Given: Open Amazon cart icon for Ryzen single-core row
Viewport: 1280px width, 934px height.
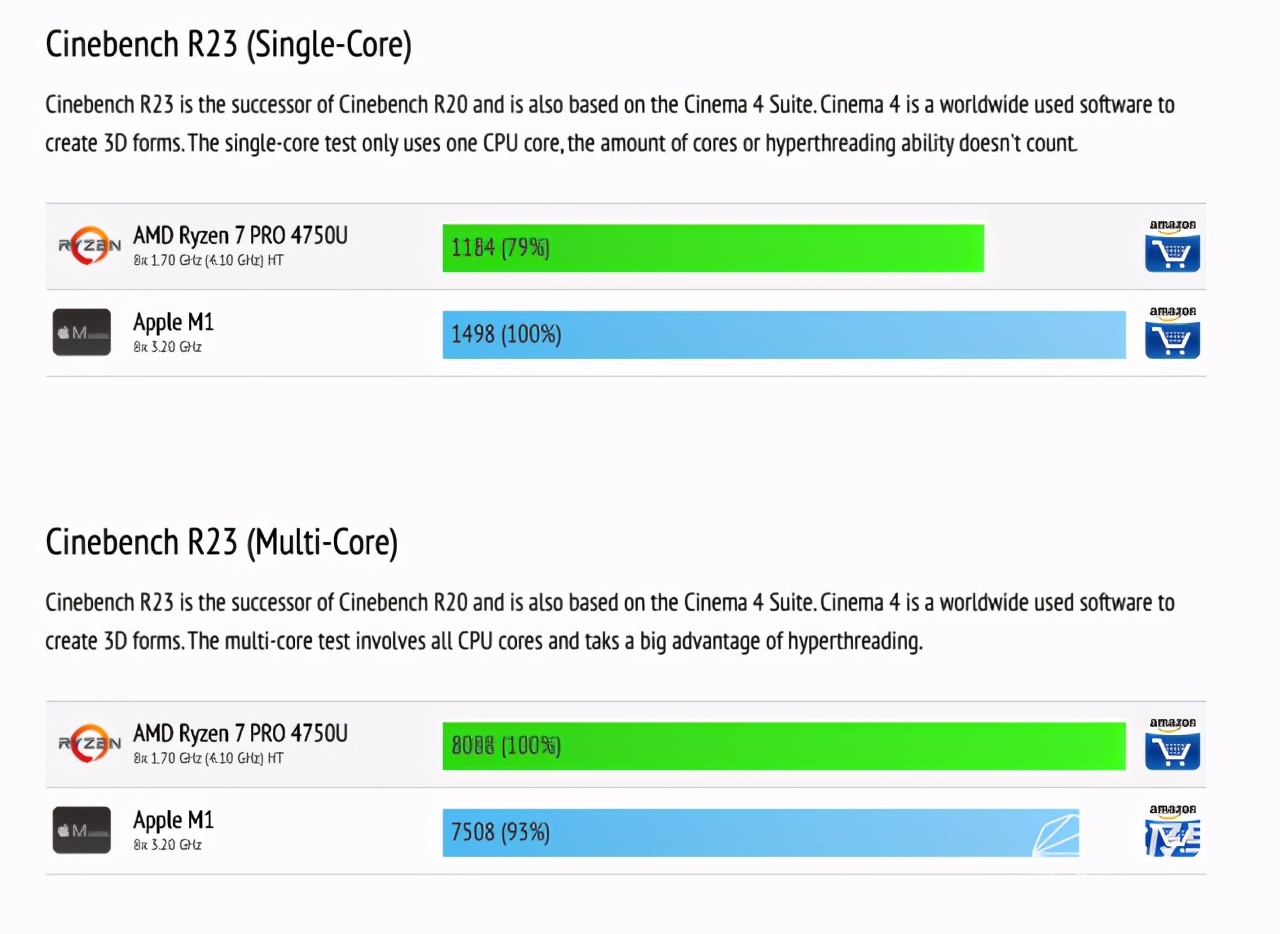Looking at the screenshot, I should tap(1172, 246).
